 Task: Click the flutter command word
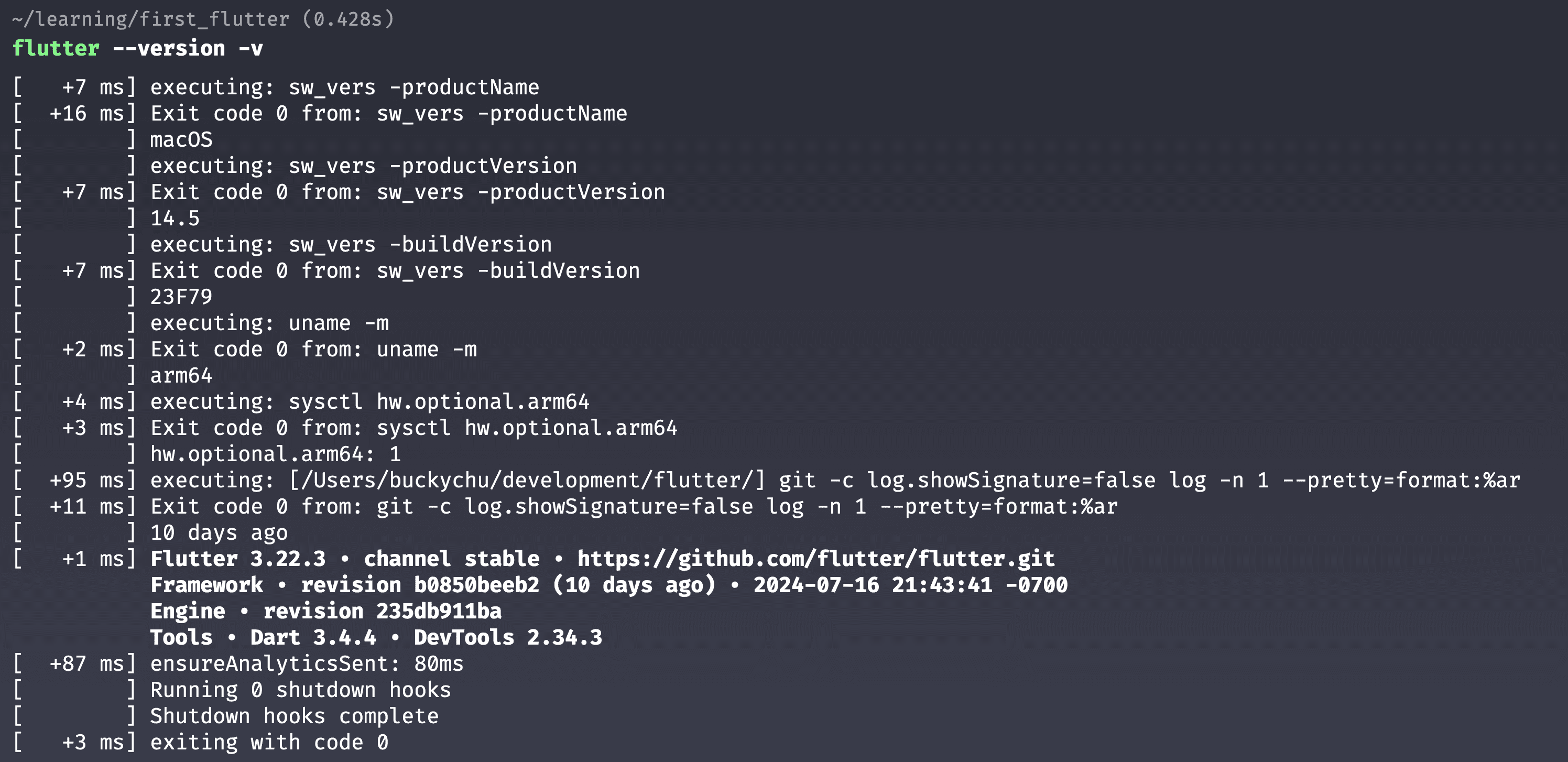click(56, 48)
